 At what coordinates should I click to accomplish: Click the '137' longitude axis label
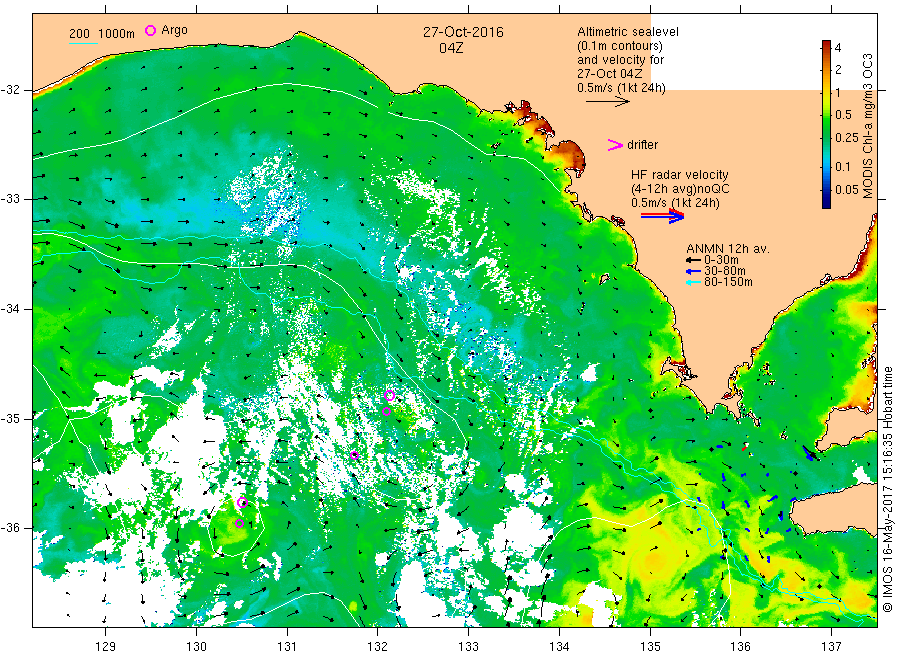click(x=832, y=646)
